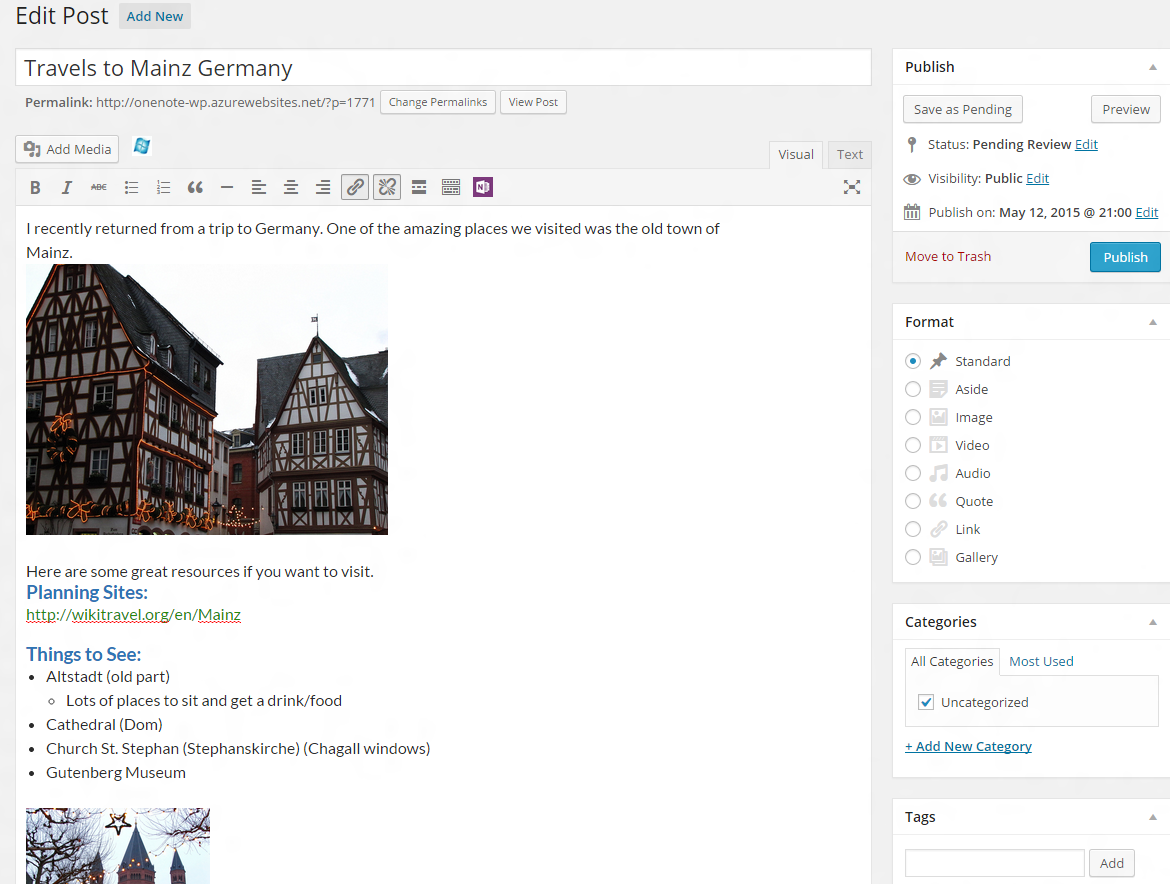Click the OneNote toolbar icon
The image size is (1170, 884).
tap(483, 187)
